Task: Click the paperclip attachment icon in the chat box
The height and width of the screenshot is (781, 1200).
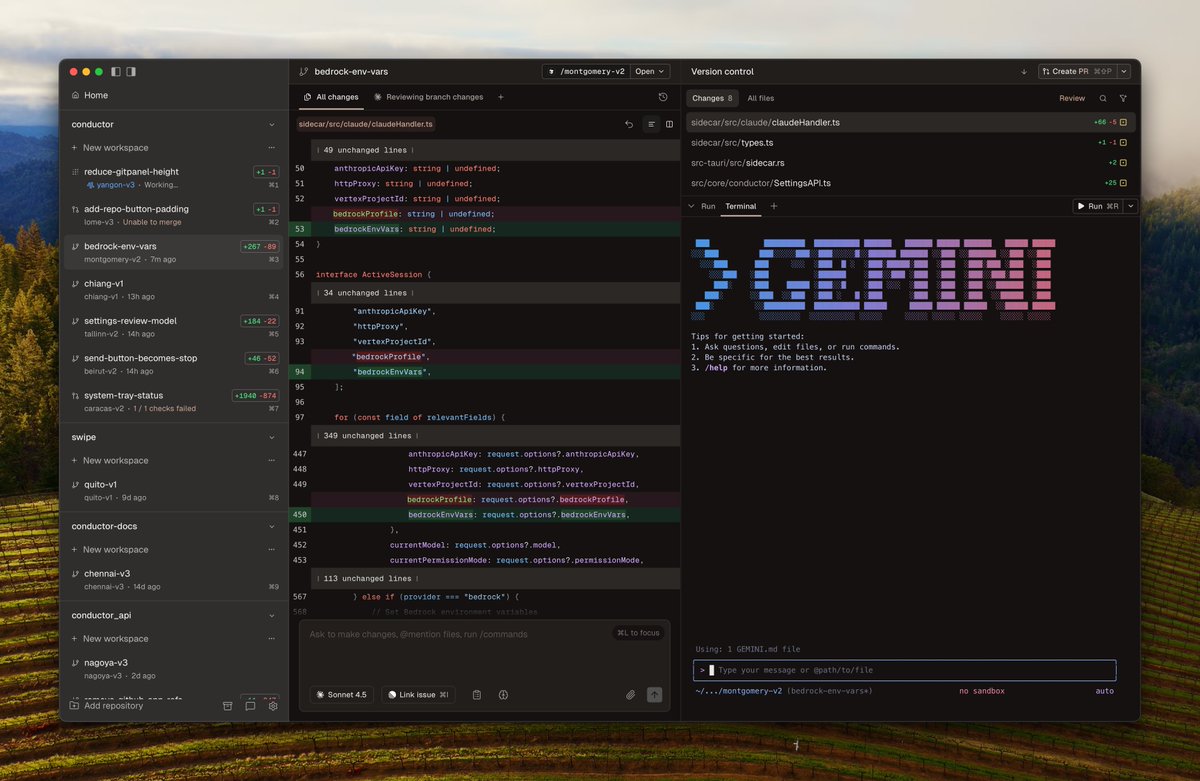Action: click(x=630, y=694)
